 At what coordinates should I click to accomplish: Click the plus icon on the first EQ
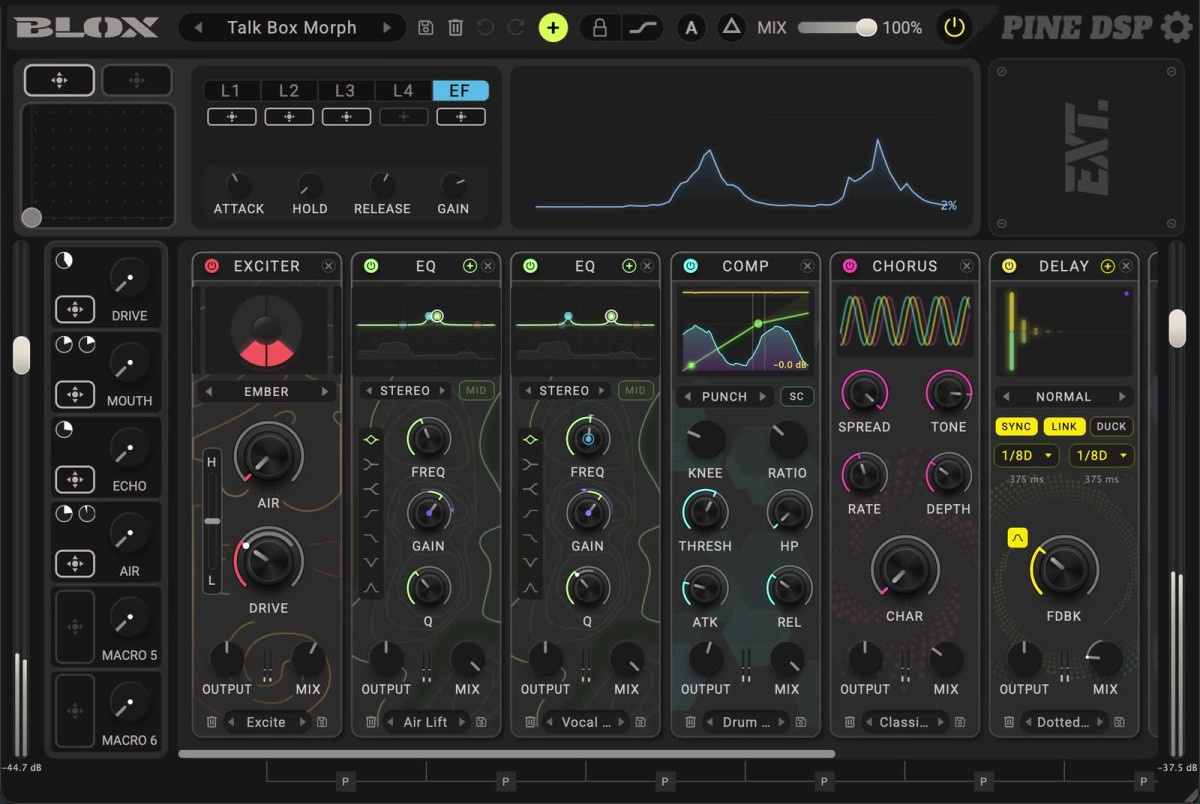470,266
